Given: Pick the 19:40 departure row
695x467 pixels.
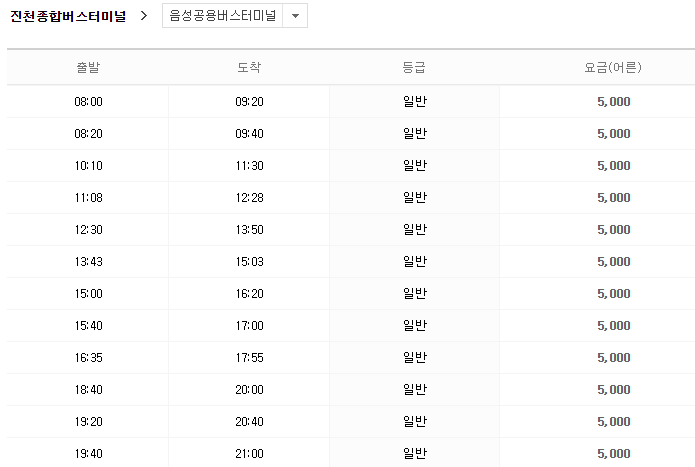Looking at the screenshot, I should click(88, 454).
